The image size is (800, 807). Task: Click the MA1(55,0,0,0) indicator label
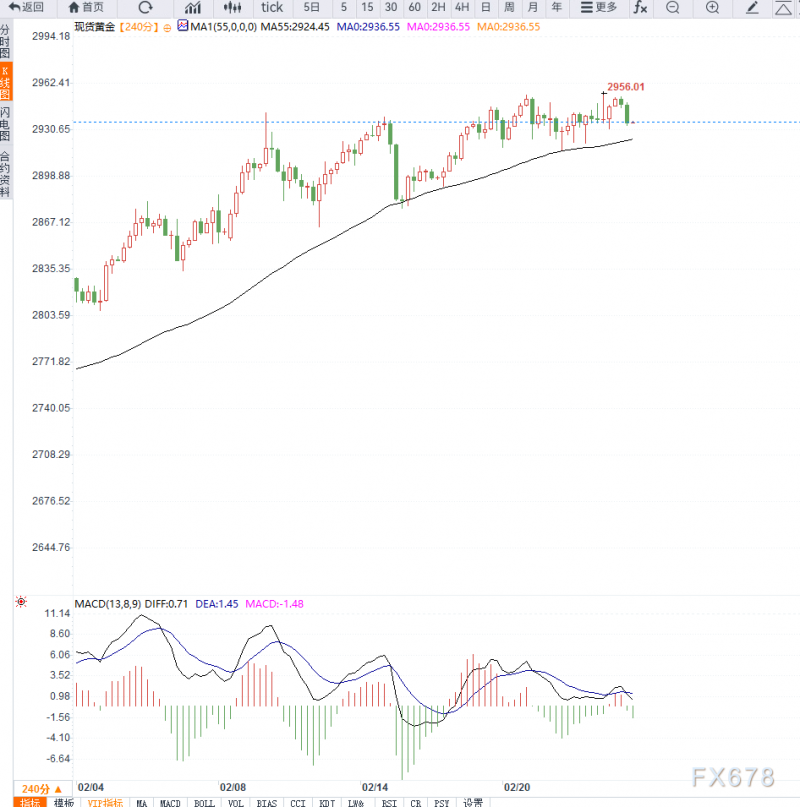coord(223,27)
